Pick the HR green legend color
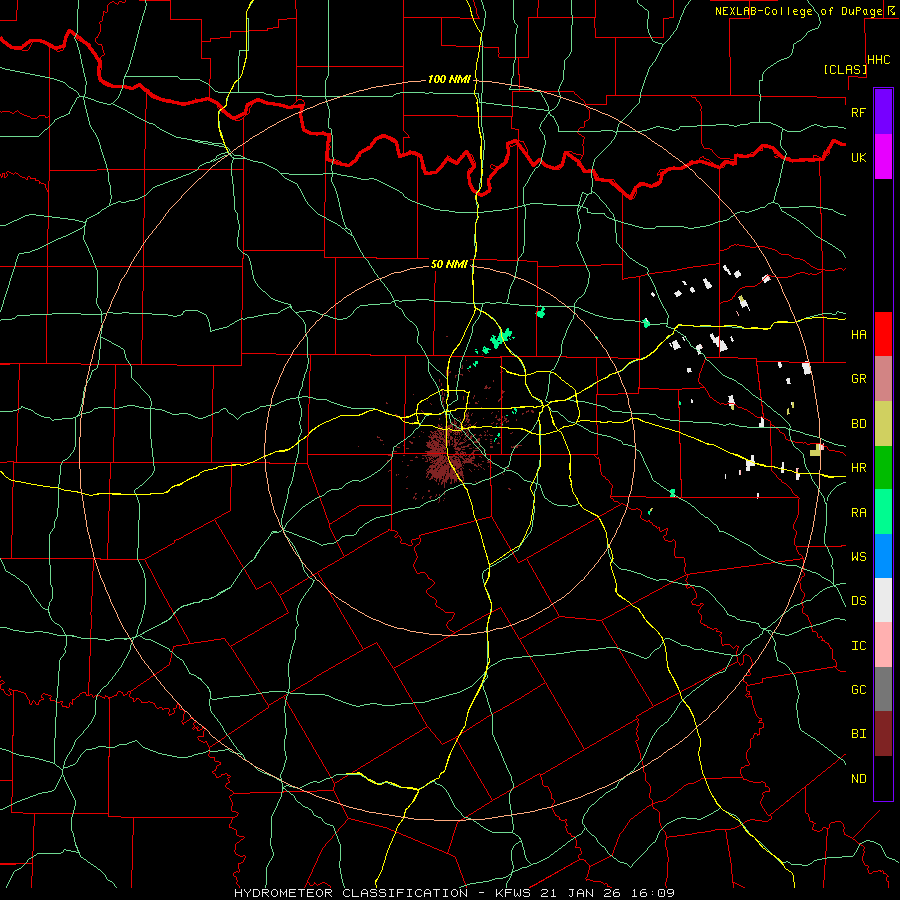 [x=883, y=467]
